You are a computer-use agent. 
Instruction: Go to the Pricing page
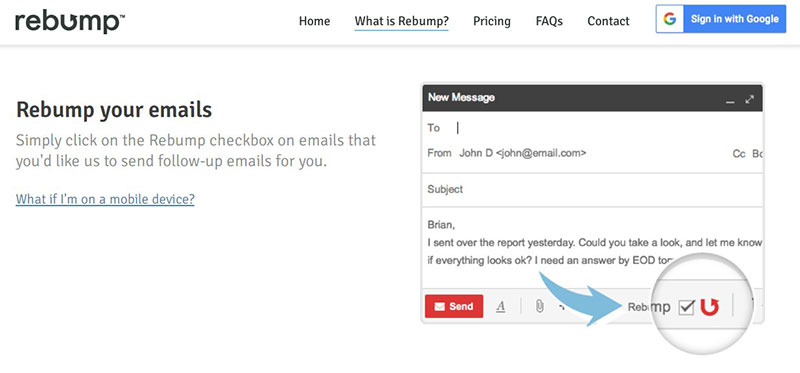(x=492, y=21)
